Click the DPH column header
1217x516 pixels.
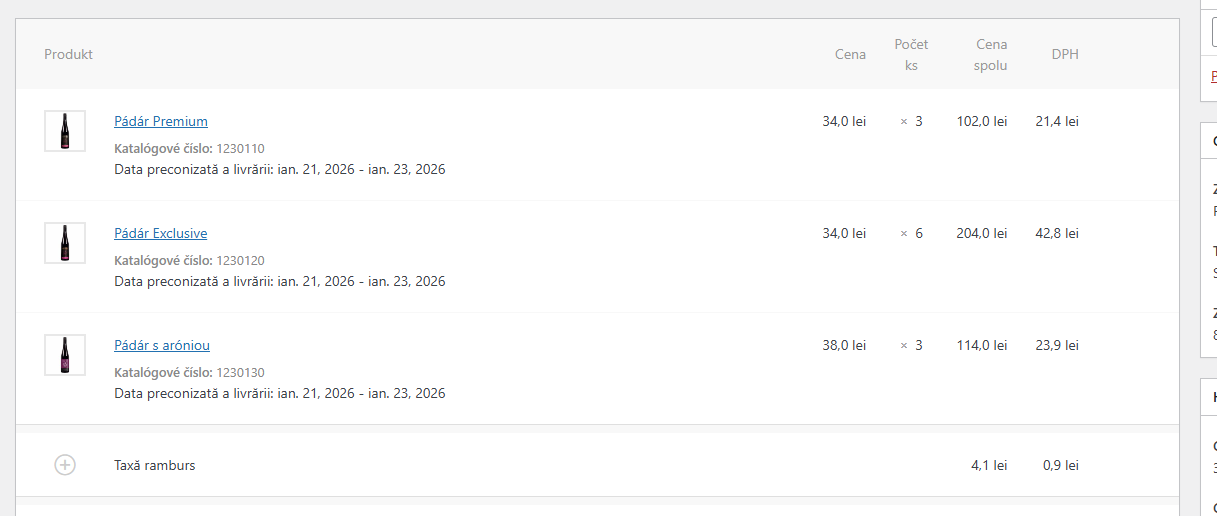click(x=1065, y=54)
